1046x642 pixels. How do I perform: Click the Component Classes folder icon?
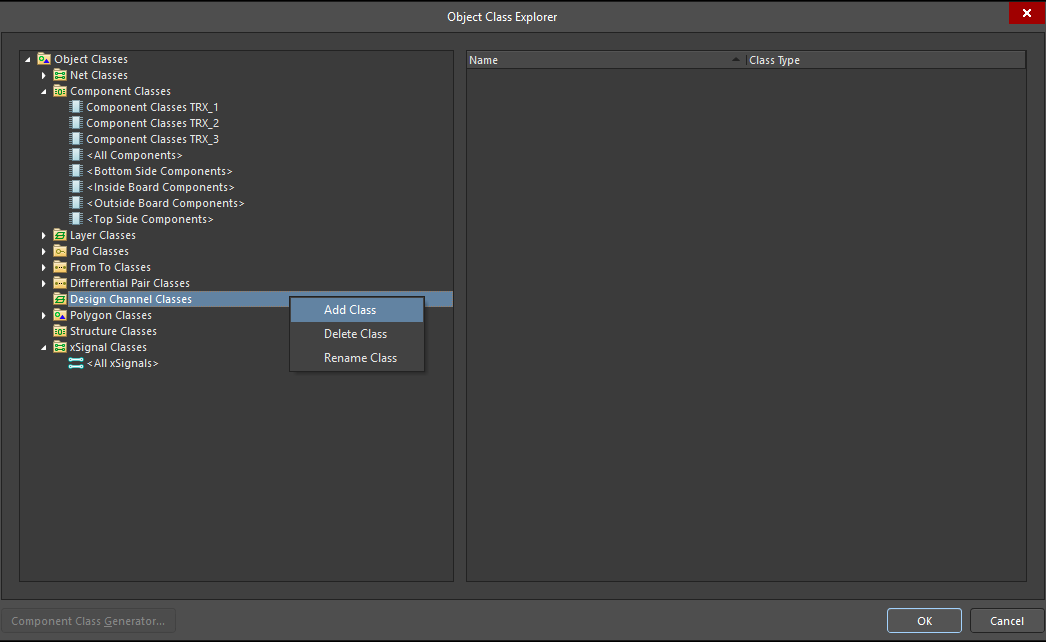(59, 90)
